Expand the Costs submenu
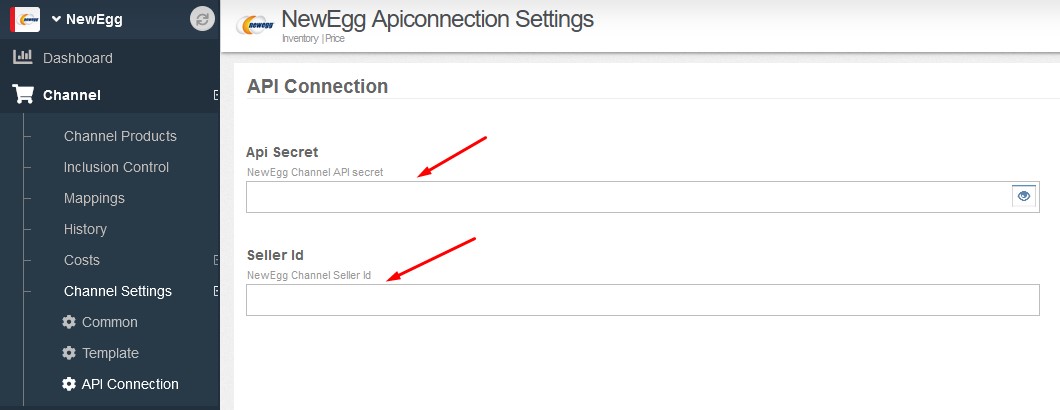Screen dimensions: 1060x410 (216, 260)
